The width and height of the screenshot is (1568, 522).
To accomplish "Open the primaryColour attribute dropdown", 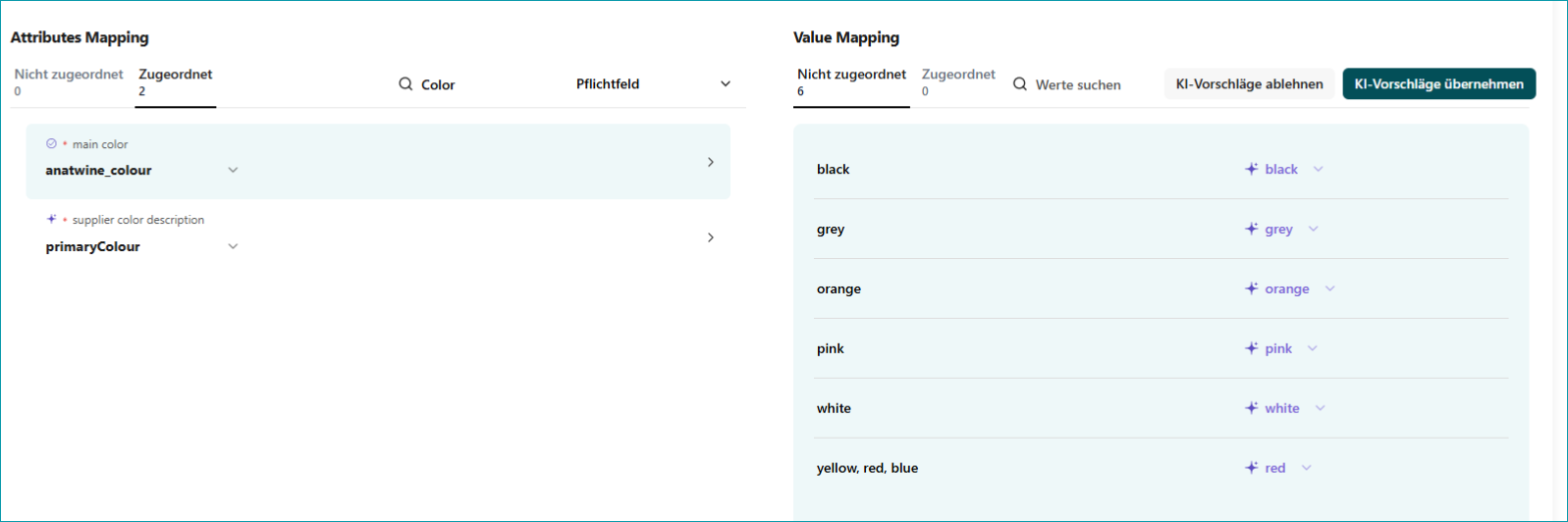I will [x=233, y=246].
